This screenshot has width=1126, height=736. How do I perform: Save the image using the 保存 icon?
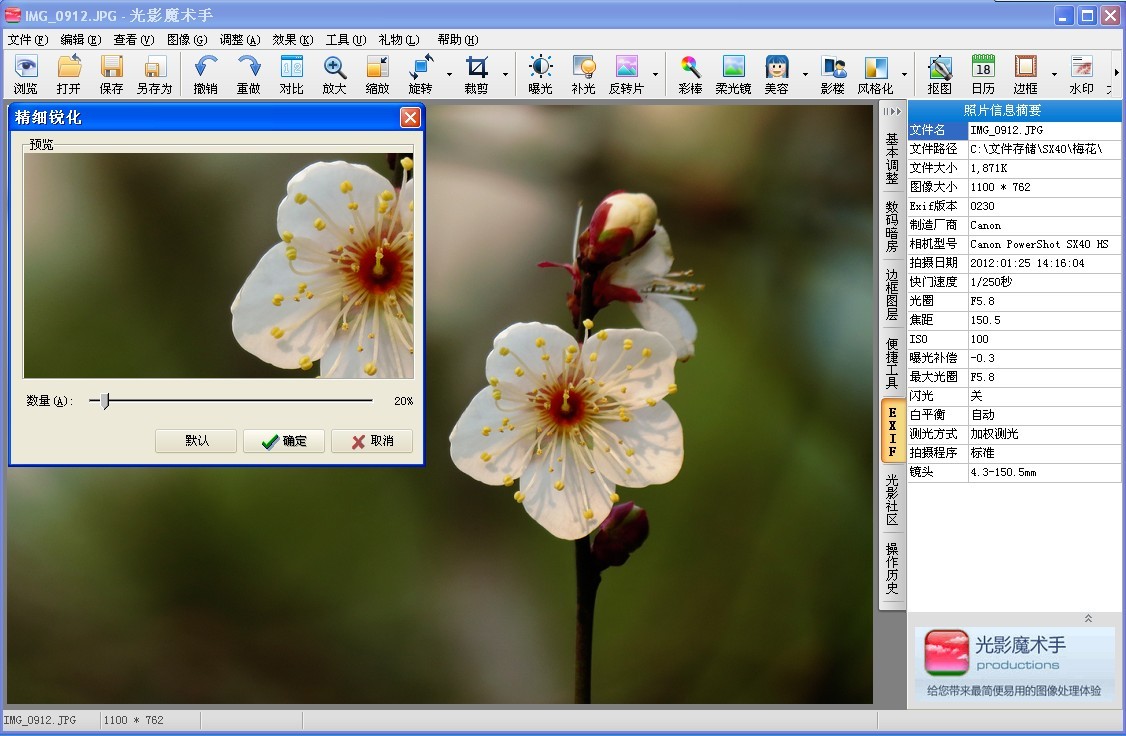point(111,74)
